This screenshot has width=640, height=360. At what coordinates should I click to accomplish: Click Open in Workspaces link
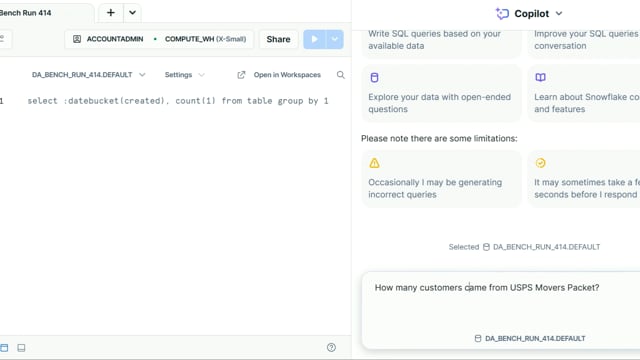coord(287,75)
